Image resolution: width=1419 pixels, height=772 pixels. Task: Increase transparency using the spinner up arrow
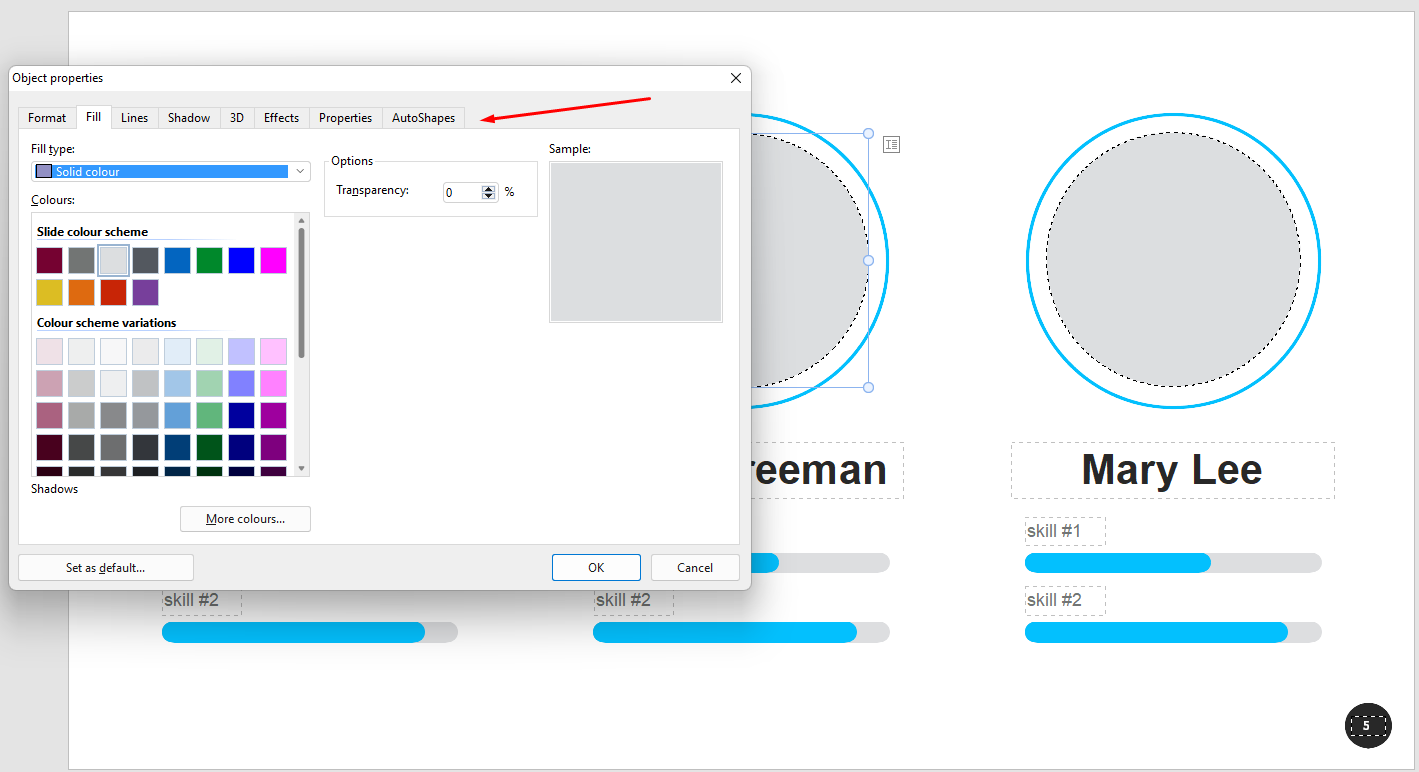click(x=488, y=188)
